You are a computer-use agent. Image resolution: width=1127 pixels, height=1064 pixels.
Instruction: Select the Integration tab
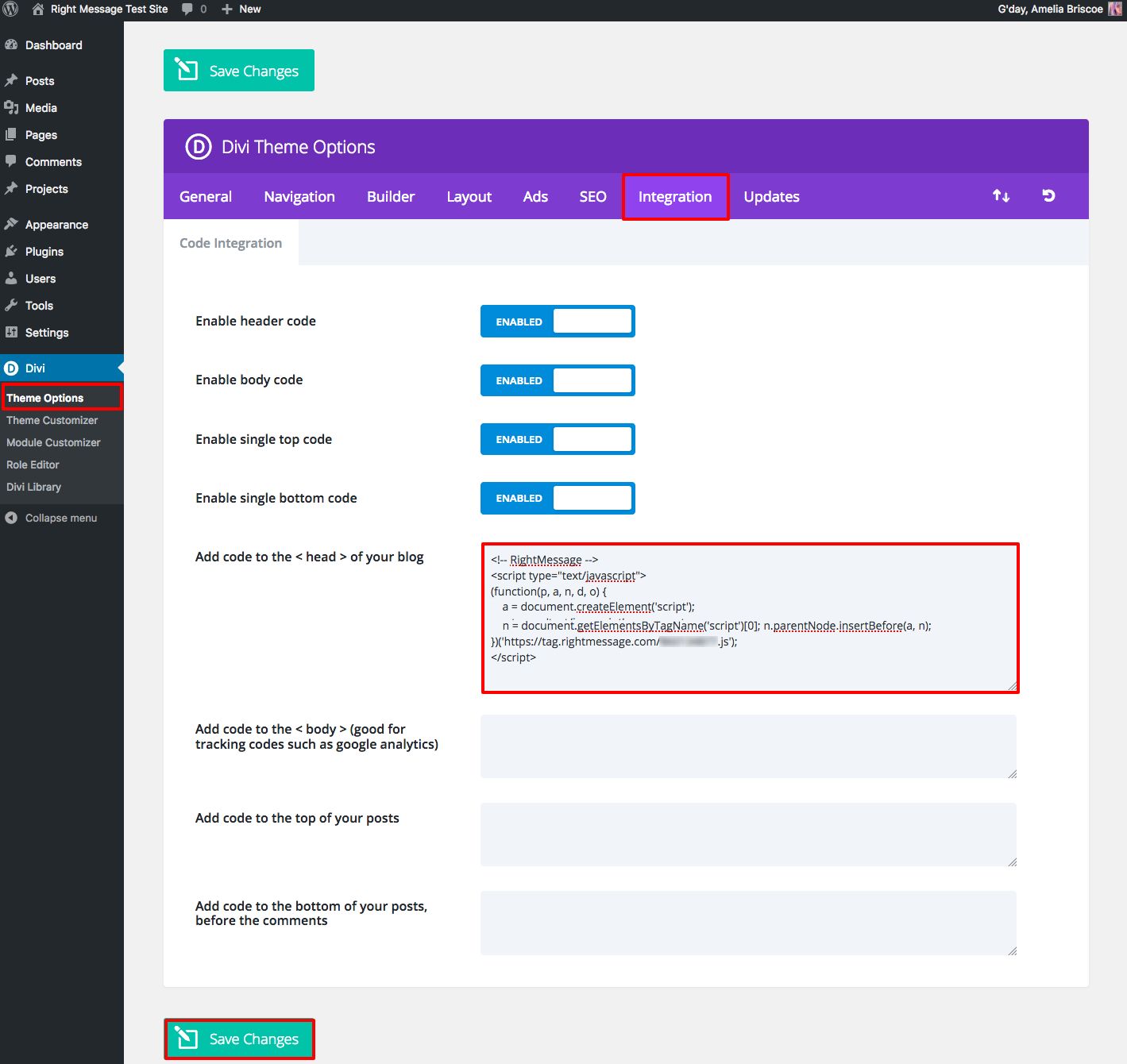click(675, 196)
